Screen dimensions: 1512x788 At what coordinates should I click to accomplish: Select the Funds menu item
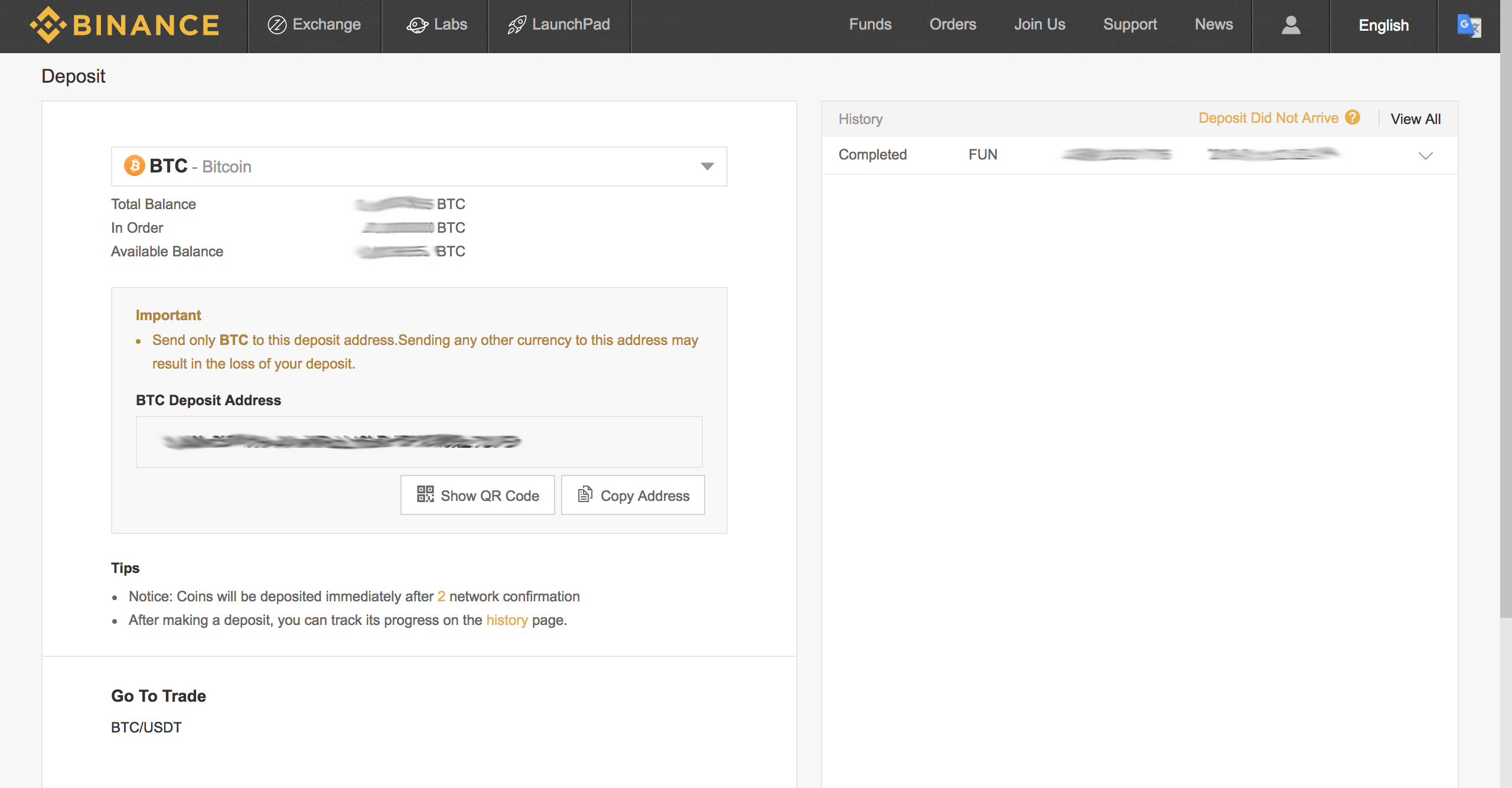[868, 24]
